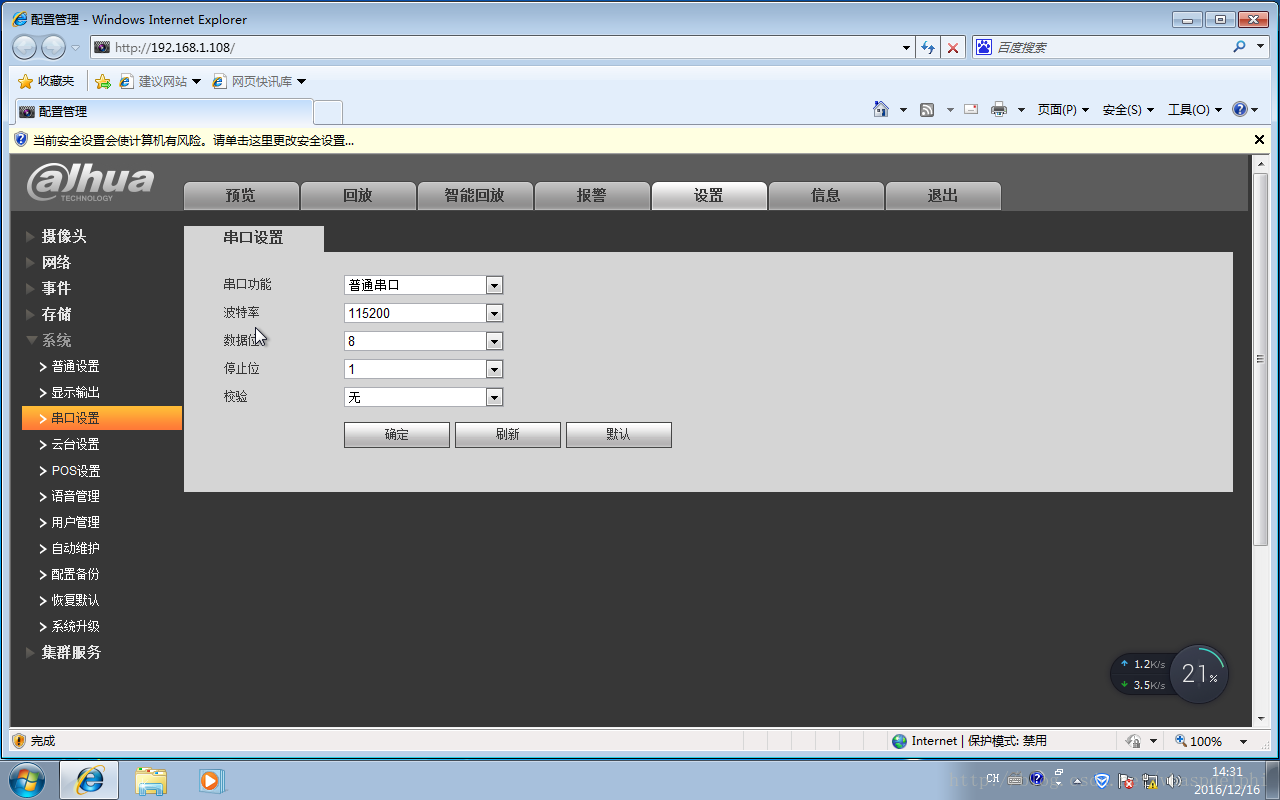The image size is (1280, 800).
Task: Open POS设置 in sidebar
Action: tap(76, 470)
